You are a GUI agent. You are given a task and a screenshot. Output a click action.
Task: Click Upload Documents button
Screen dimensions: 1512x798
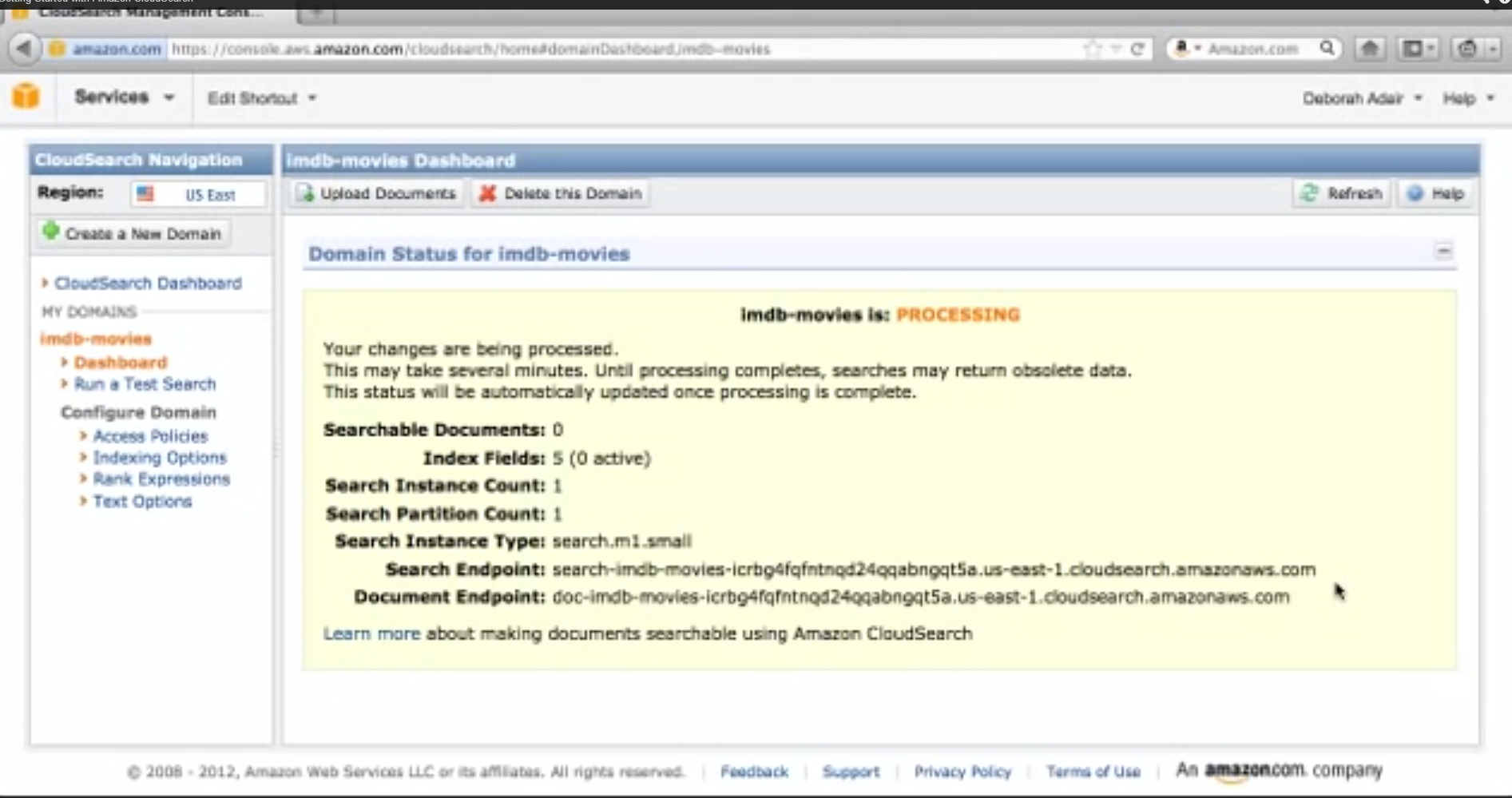(x=376, y=193)
